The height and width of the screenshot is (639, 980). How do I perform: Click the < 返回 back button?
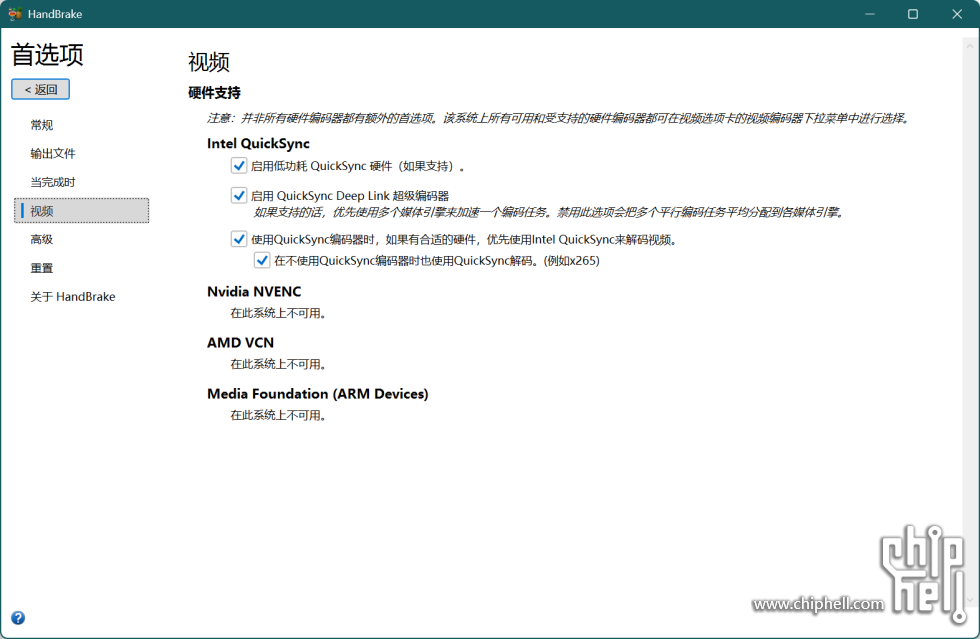coord(41,89)
